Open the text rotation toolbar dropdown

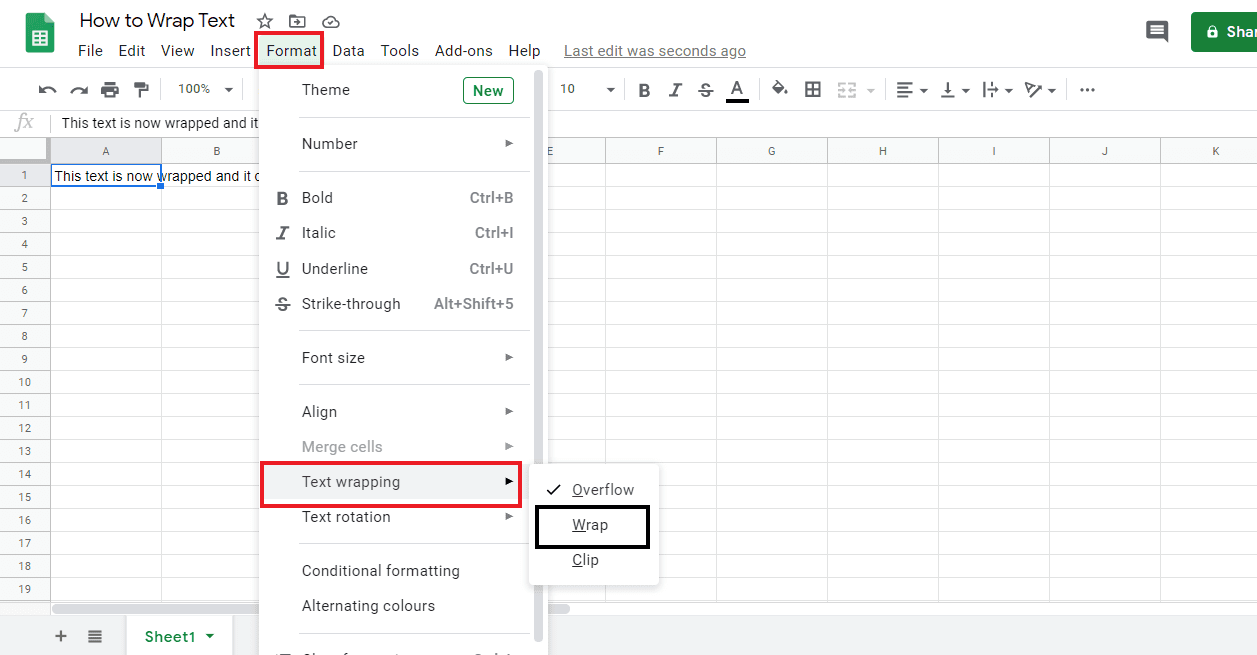pyautogui.click(x=1040, y=90)
